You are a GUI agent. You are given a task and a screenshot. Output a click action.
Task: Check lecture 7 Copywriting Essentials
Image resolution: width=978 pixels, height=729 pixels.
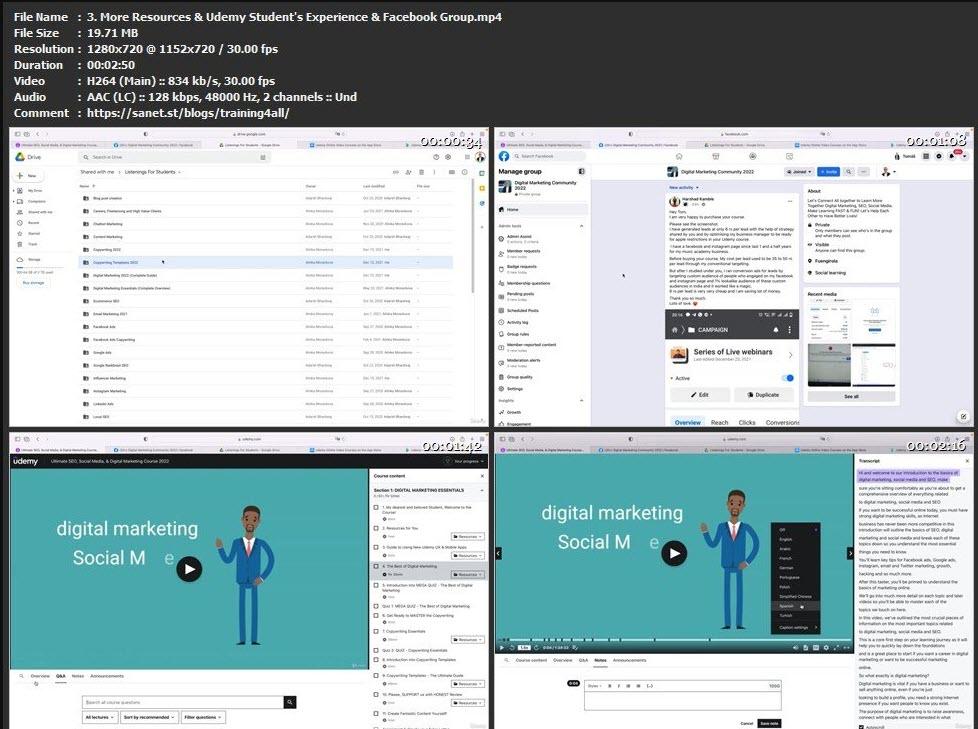376,632
